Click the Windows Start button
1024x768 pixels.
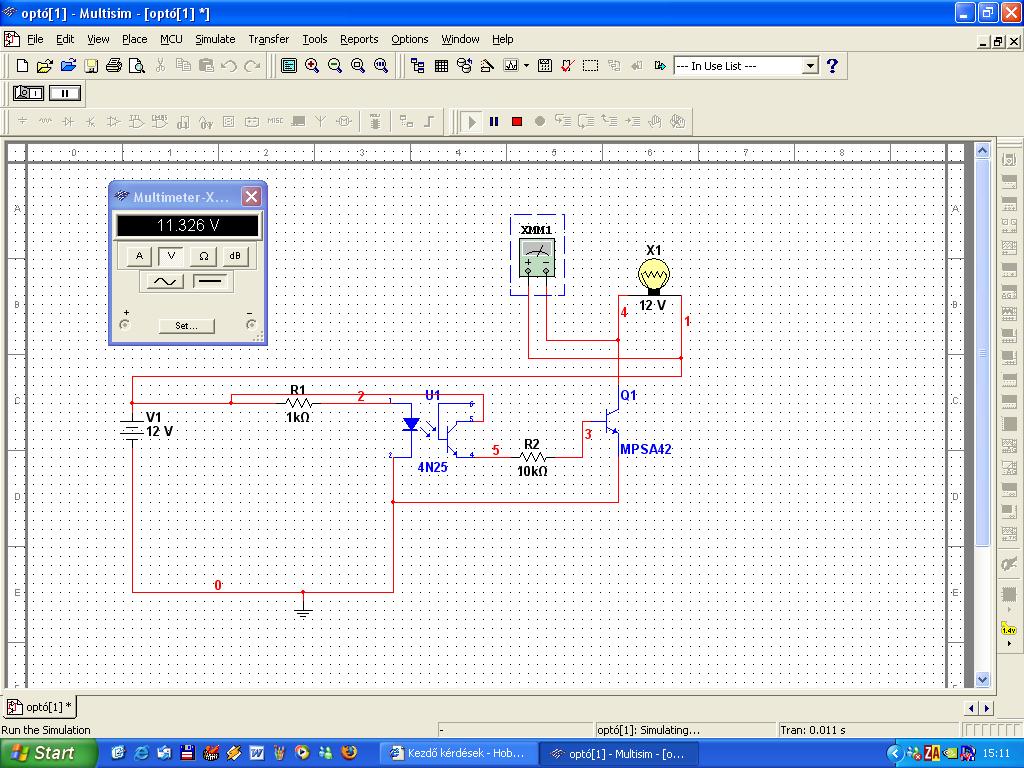pos(43,753)
